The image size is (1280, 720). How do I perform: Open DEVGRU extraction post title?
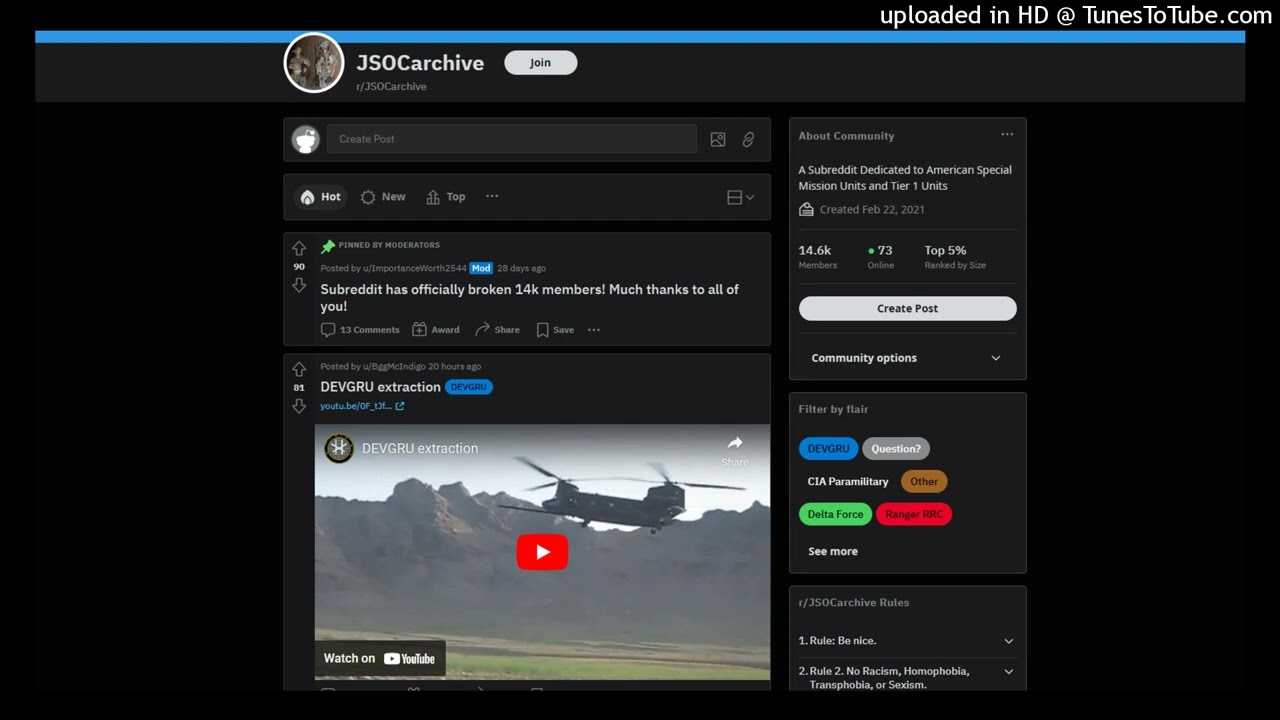point(380,387)
